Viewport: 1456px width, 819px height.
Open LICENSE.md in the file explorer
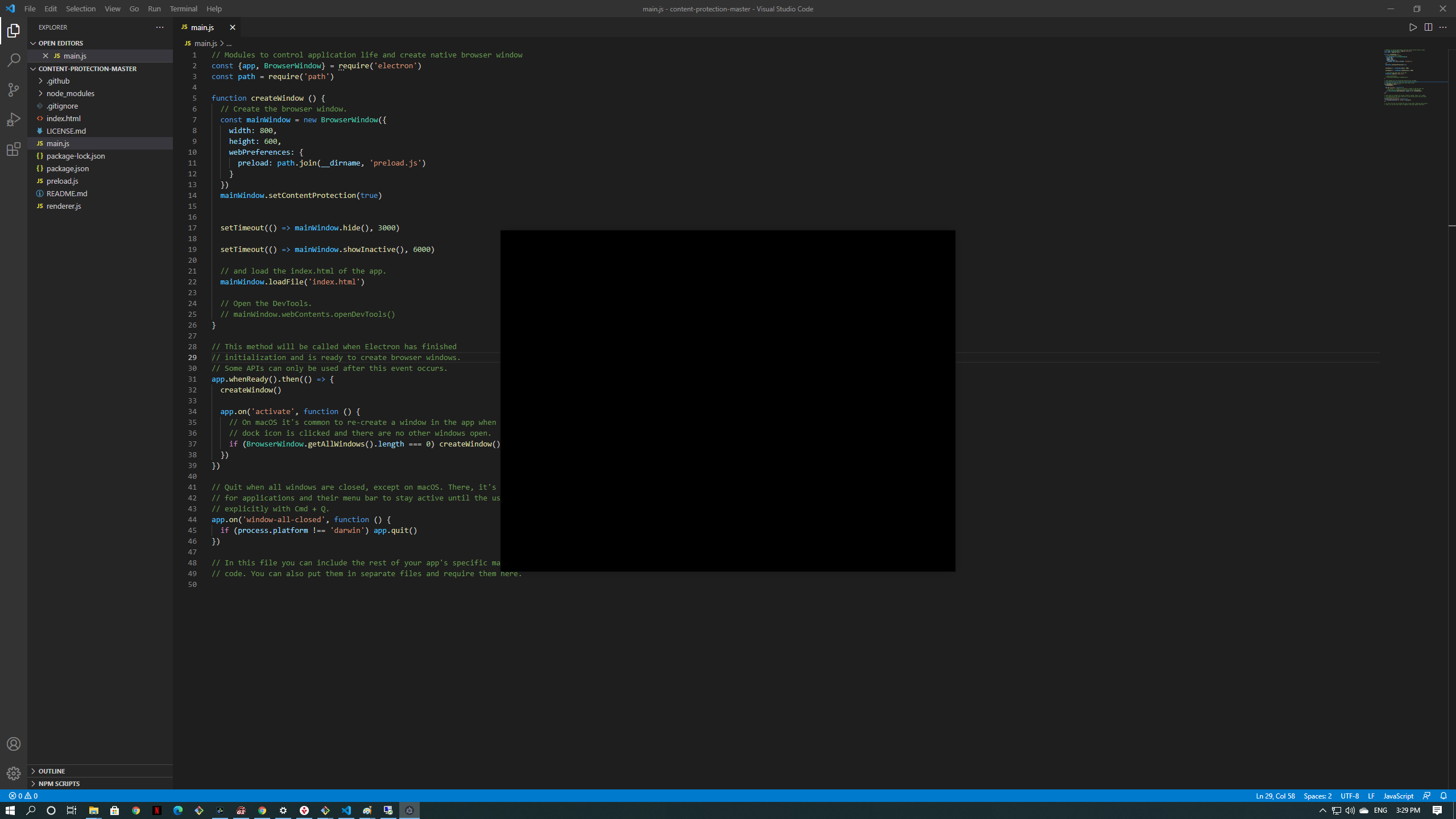100,131
